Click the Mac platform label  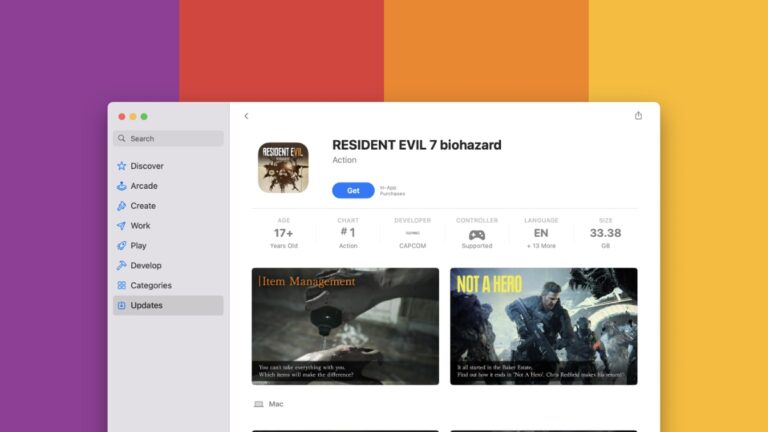pos(276,404)
